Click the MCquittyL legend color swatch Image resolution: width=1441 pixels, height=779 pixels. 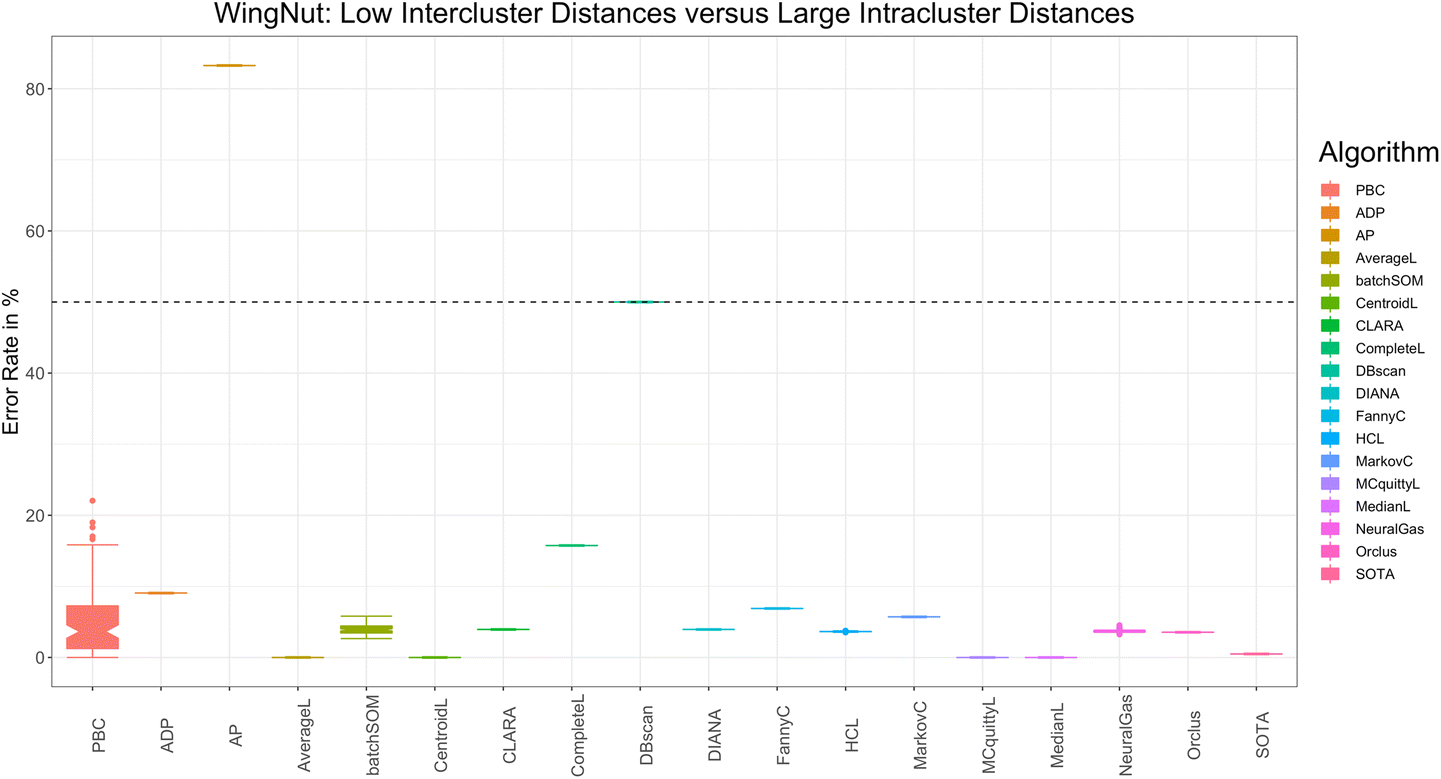(x=1331, y=484)
